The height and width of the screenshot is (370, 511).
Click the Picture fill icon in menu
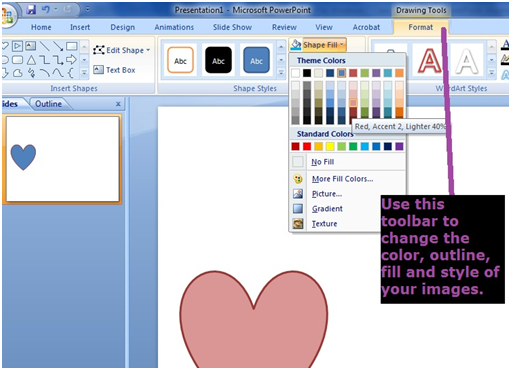[298, 194]
